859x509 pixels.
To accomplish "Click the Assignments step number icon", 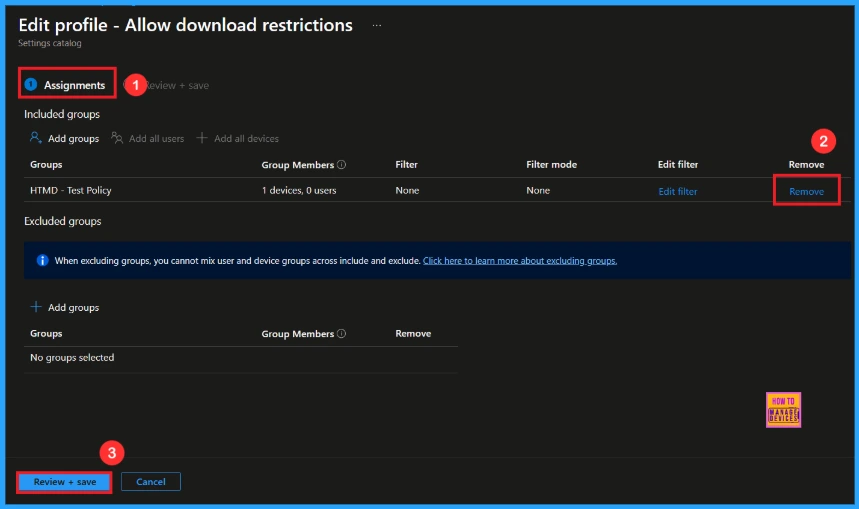I will [x=31, y=84].
